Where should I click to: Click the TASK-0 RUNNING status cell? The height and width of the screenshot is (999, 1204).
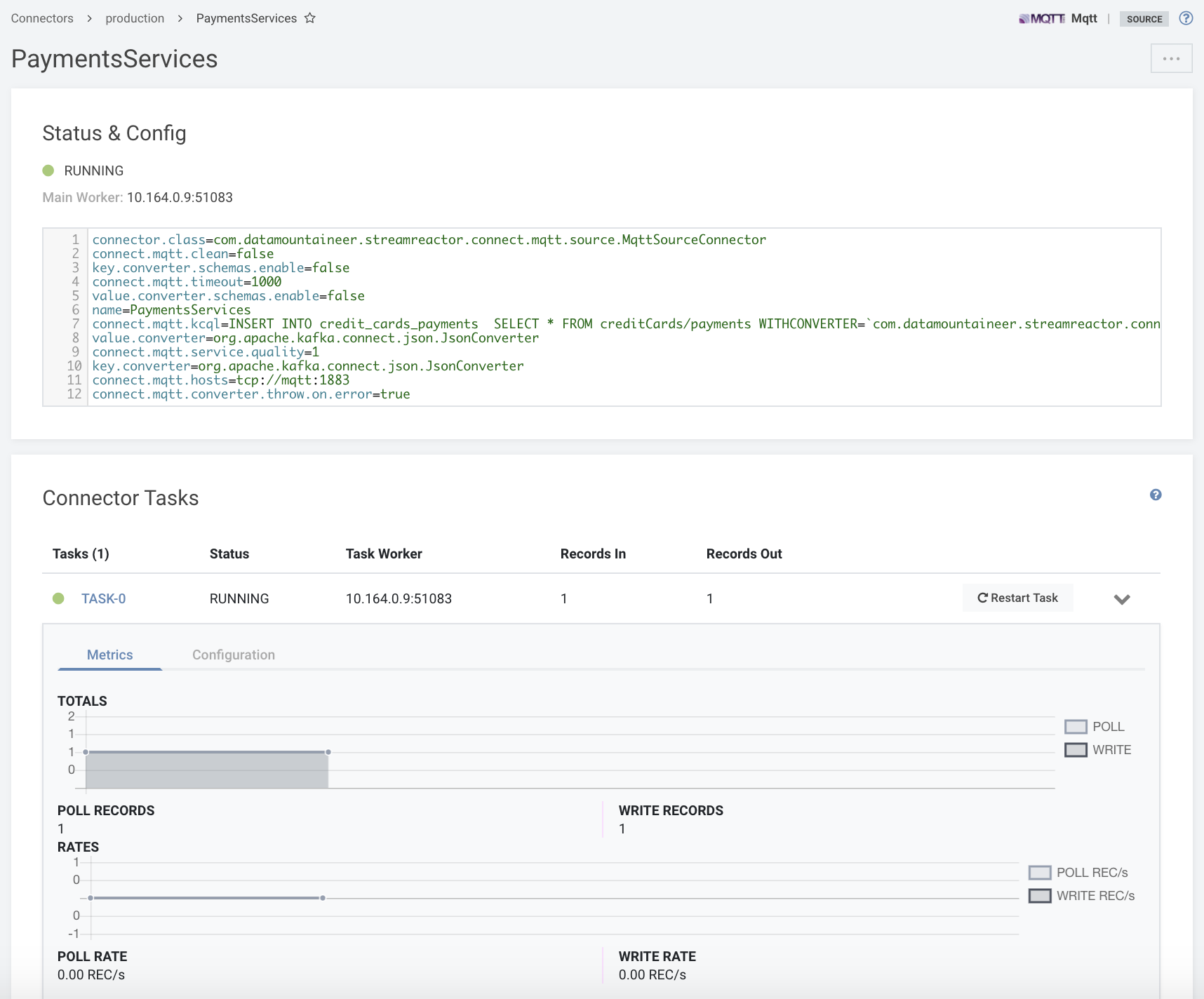tap(239, 598)
